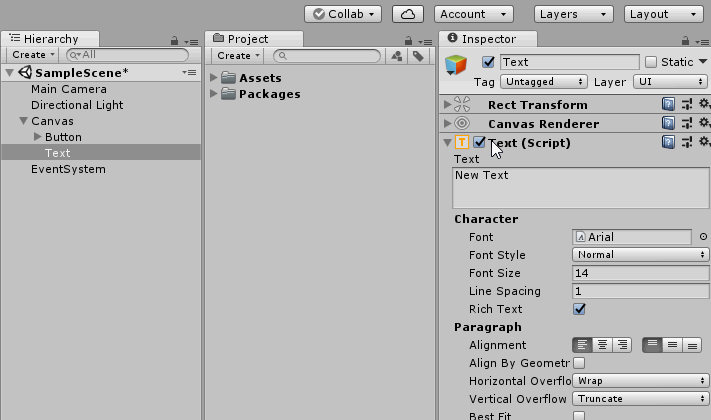This screenshot has height=420, width=711.
Task: Expand the Assets folder
Action: pos(214,78)
